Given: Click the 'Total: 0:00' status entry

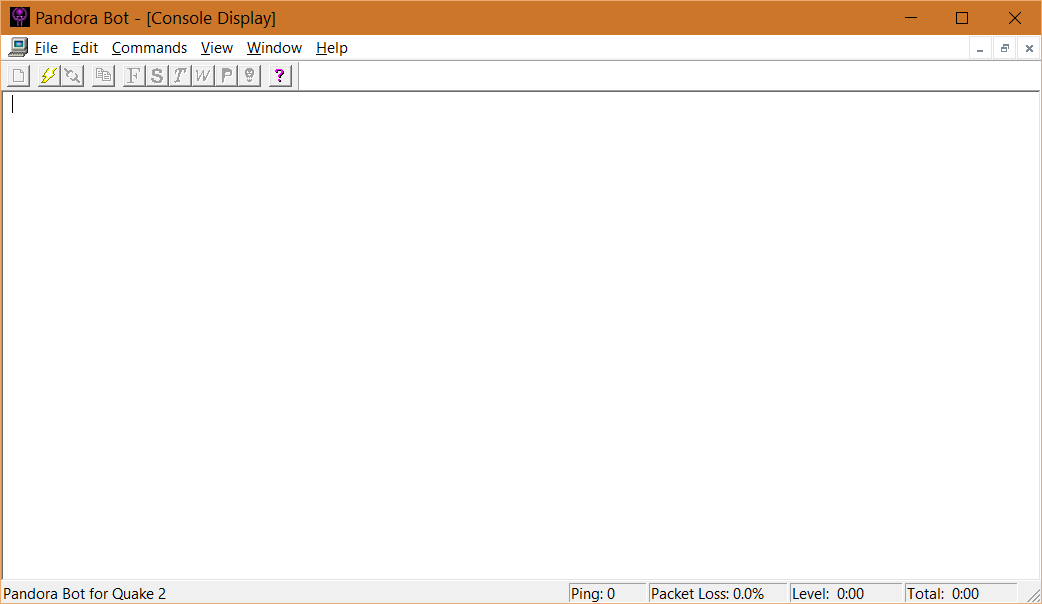Looking at the screenshot, I should (960, 593).
